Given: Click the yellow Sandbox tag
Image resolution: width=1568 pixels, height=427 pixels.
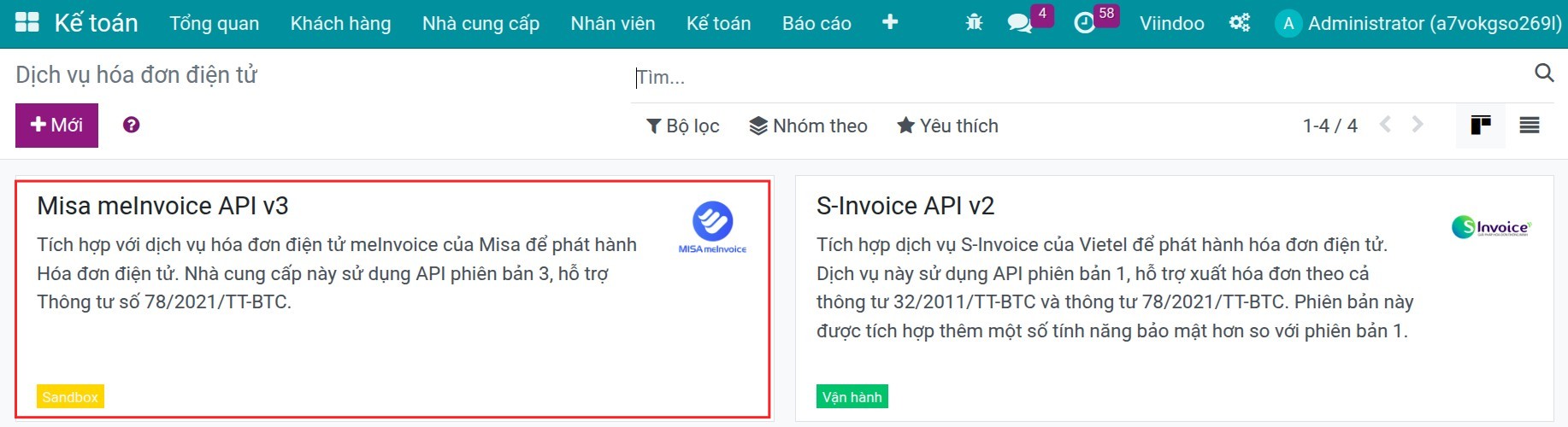Looking at the screenshot, I should click(x=70, y=397).
